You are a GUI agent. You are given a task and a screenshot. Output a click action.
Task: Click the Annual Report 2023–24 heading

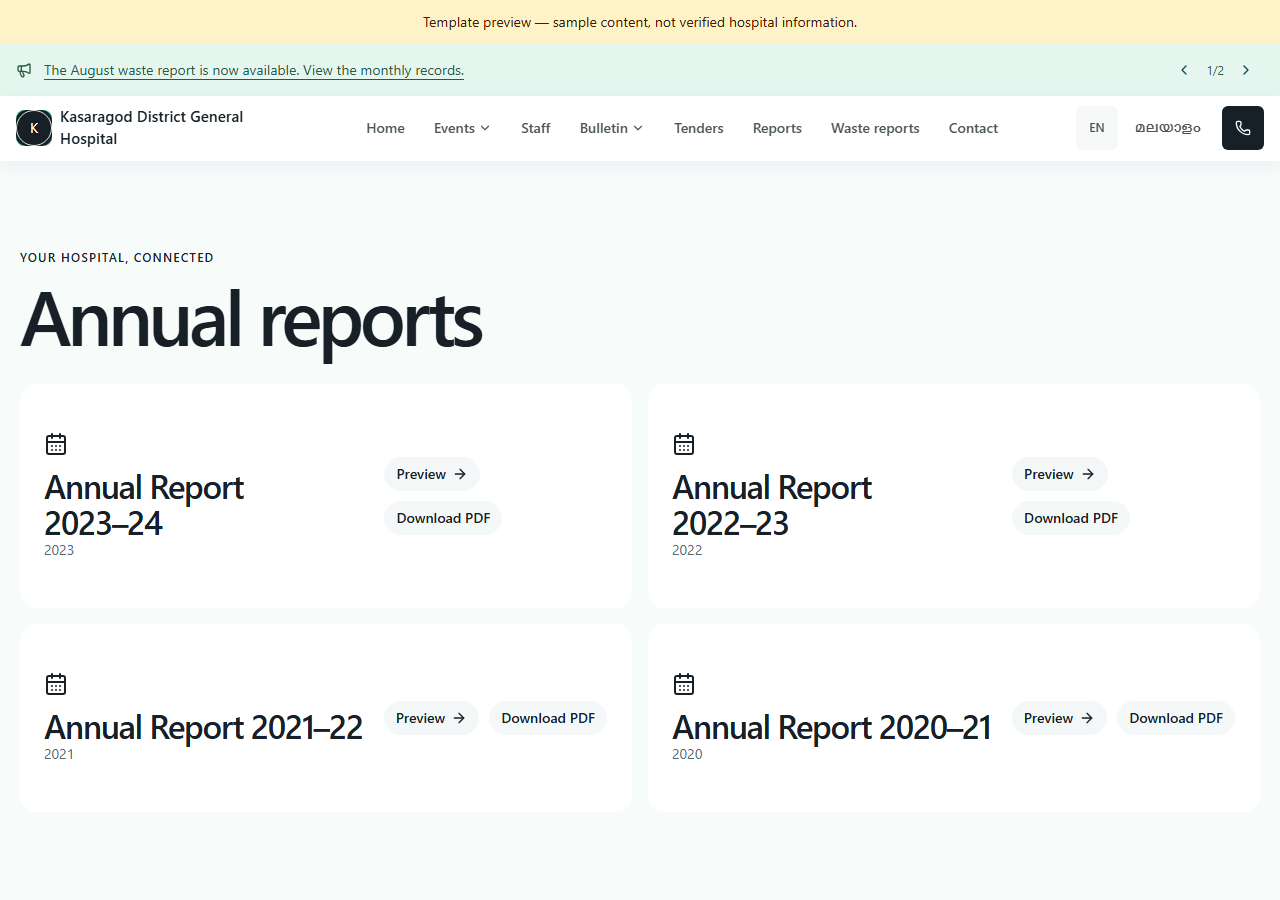[144, 505]
